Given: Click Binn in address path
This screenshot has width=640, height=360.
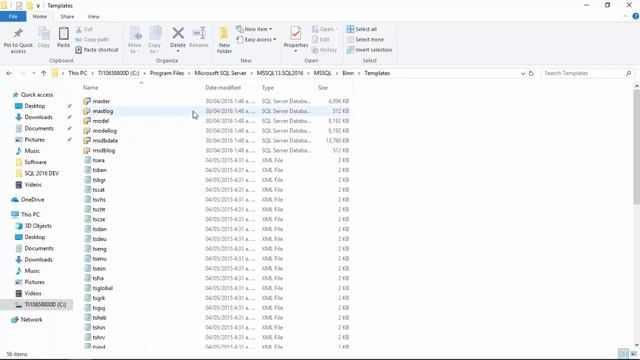Looking at the screenshot, I should pyautogui.click(x=348, y=73).
